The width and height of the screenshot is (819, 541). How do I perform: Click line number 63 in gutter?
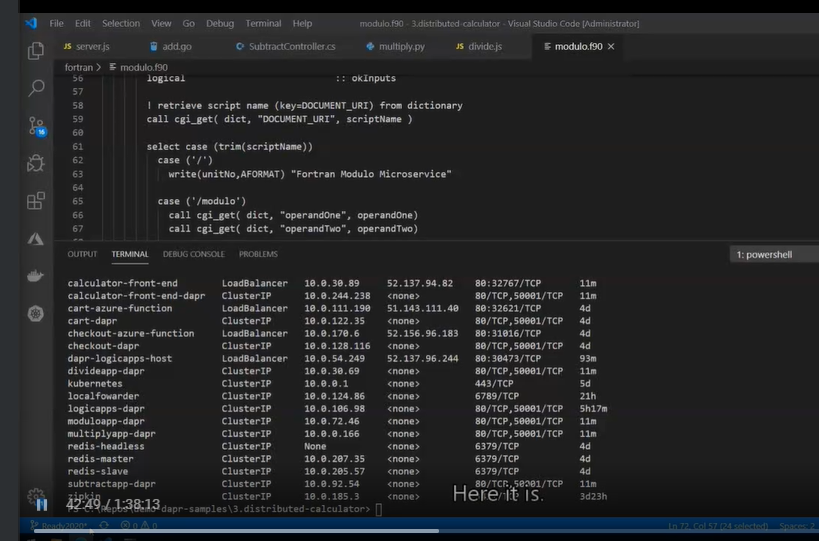coord(78,174)
